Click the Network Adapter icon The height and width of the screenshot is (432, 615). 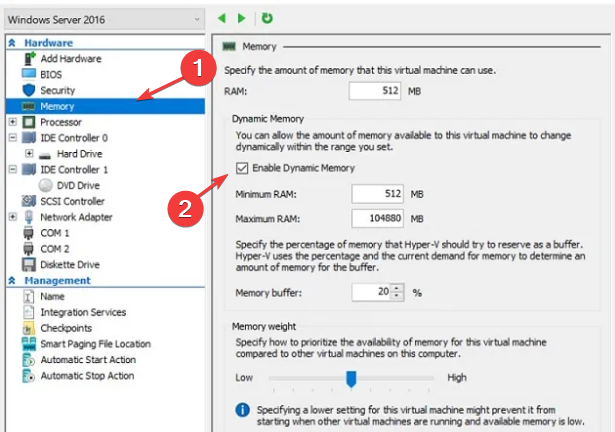pyautogui.click(x=29, y=217)
